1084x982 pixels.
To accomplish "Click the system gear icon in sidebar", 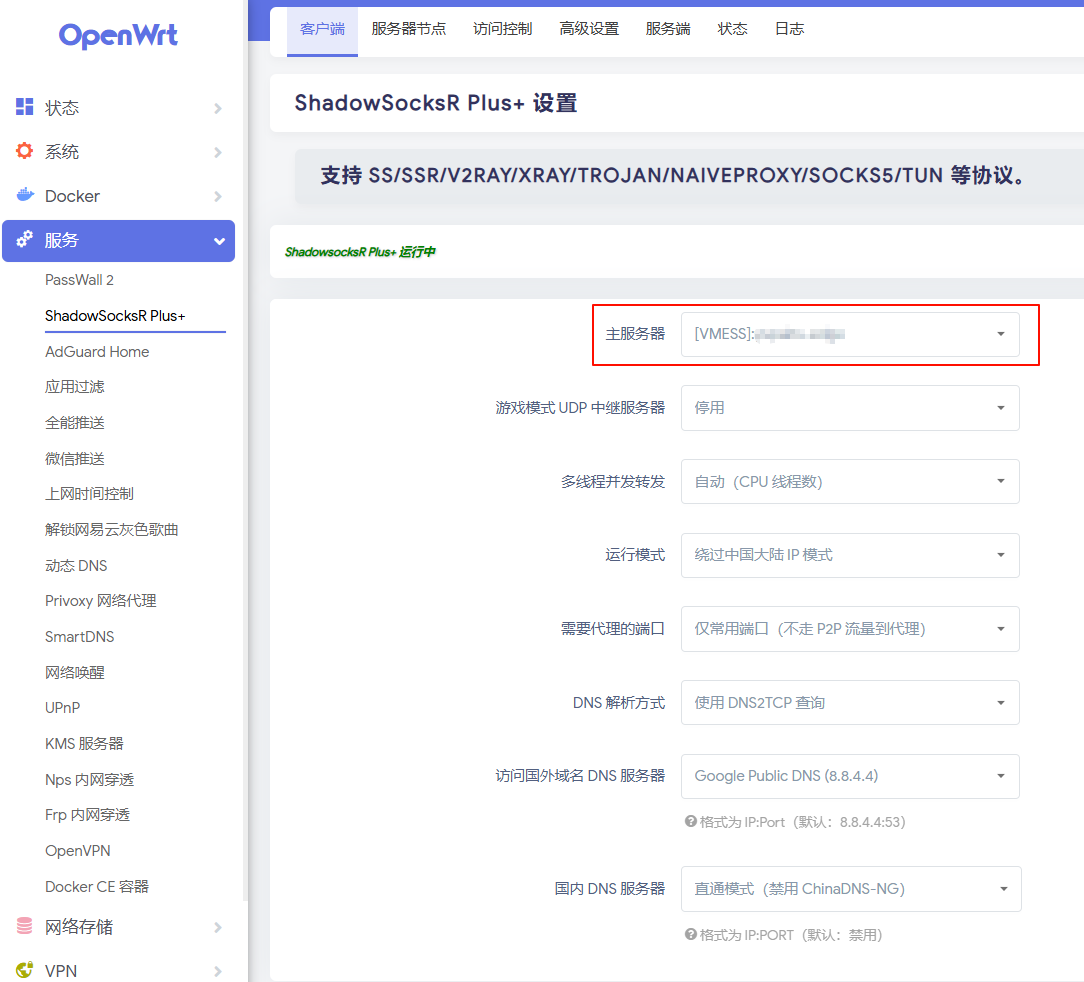I will [x=24, y=152].
